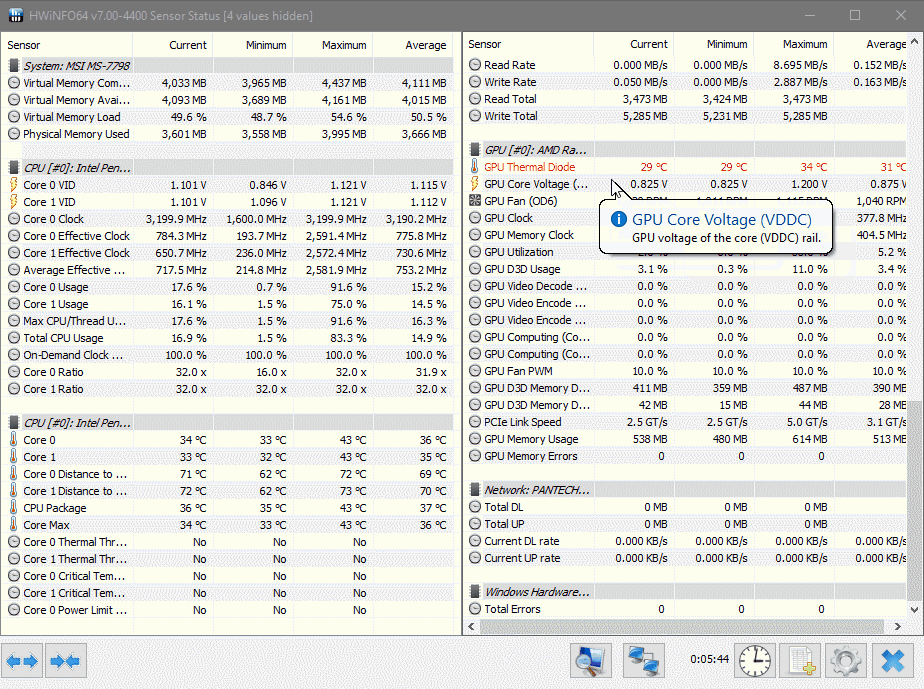The image size is (924, 689).
Task: Select the Sensor column header in left pane
Action: coord(67,45)
